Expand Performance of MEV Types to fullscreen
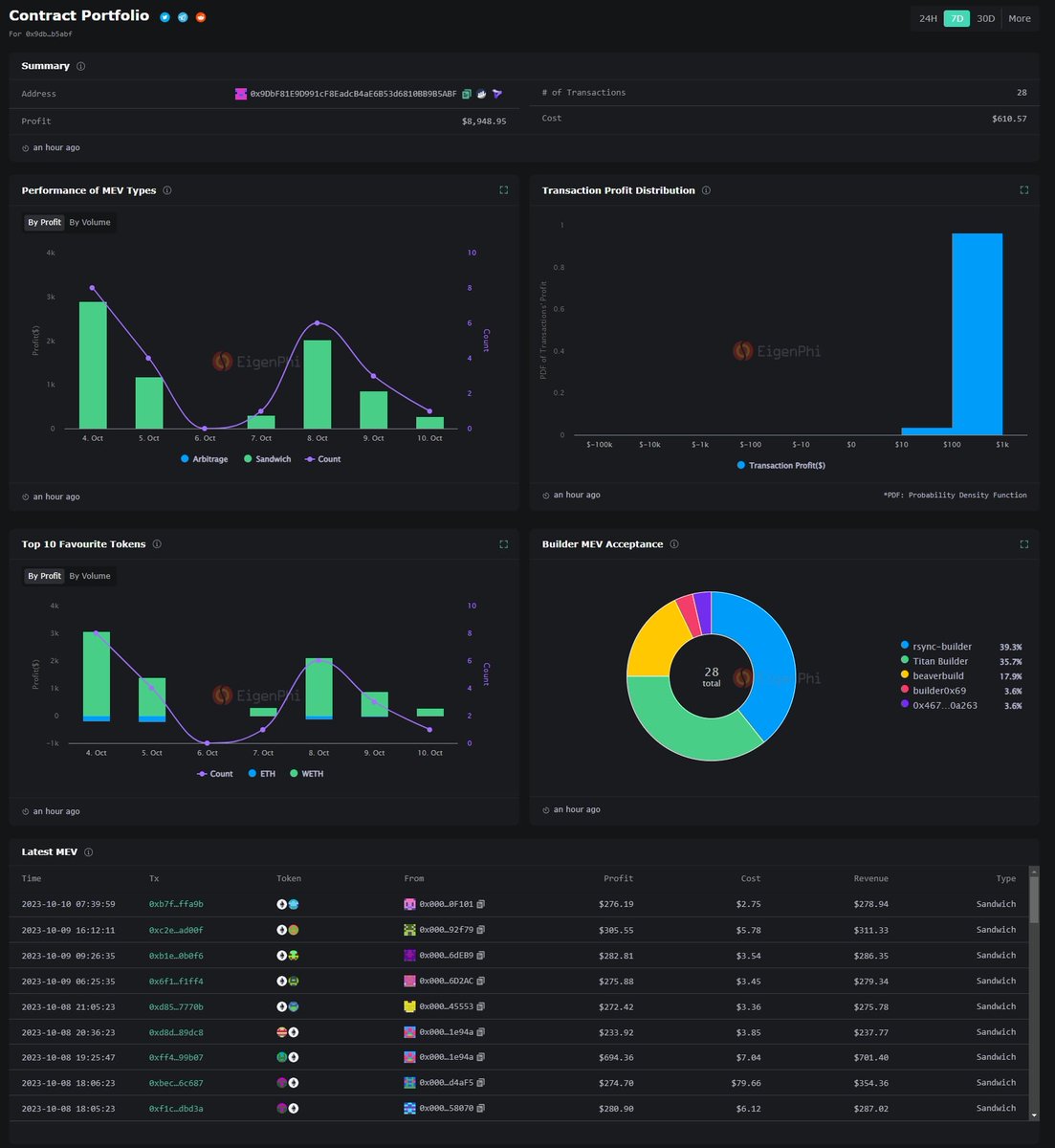Viewport: 1055px width, 1148px height. point(504,189)
